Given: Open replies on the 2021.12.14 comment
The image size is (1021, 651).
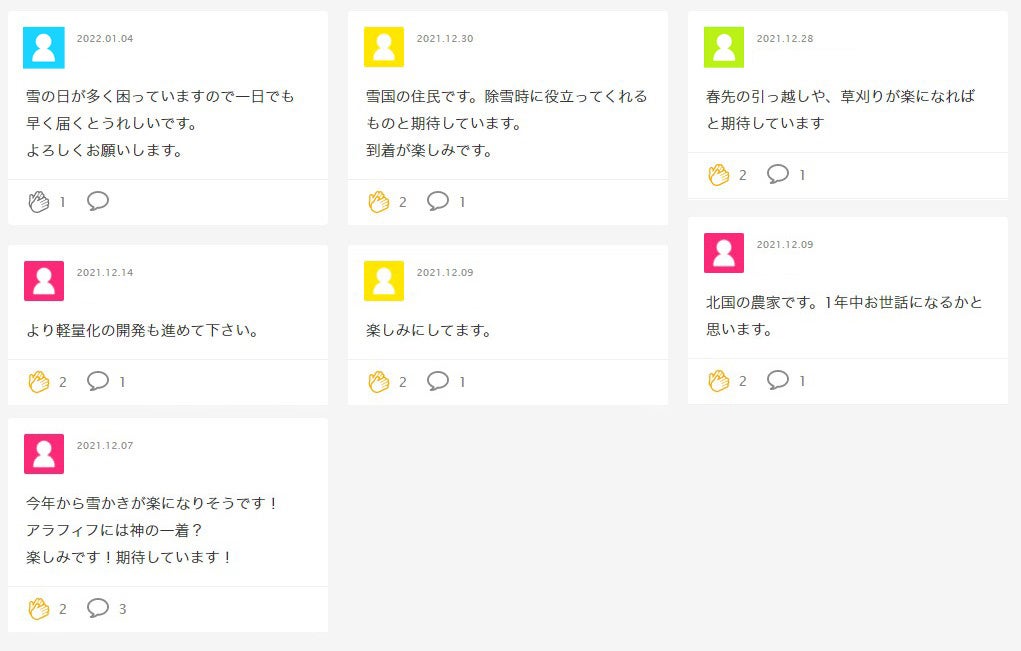Looking at the screenshot, I should (98, 381).
